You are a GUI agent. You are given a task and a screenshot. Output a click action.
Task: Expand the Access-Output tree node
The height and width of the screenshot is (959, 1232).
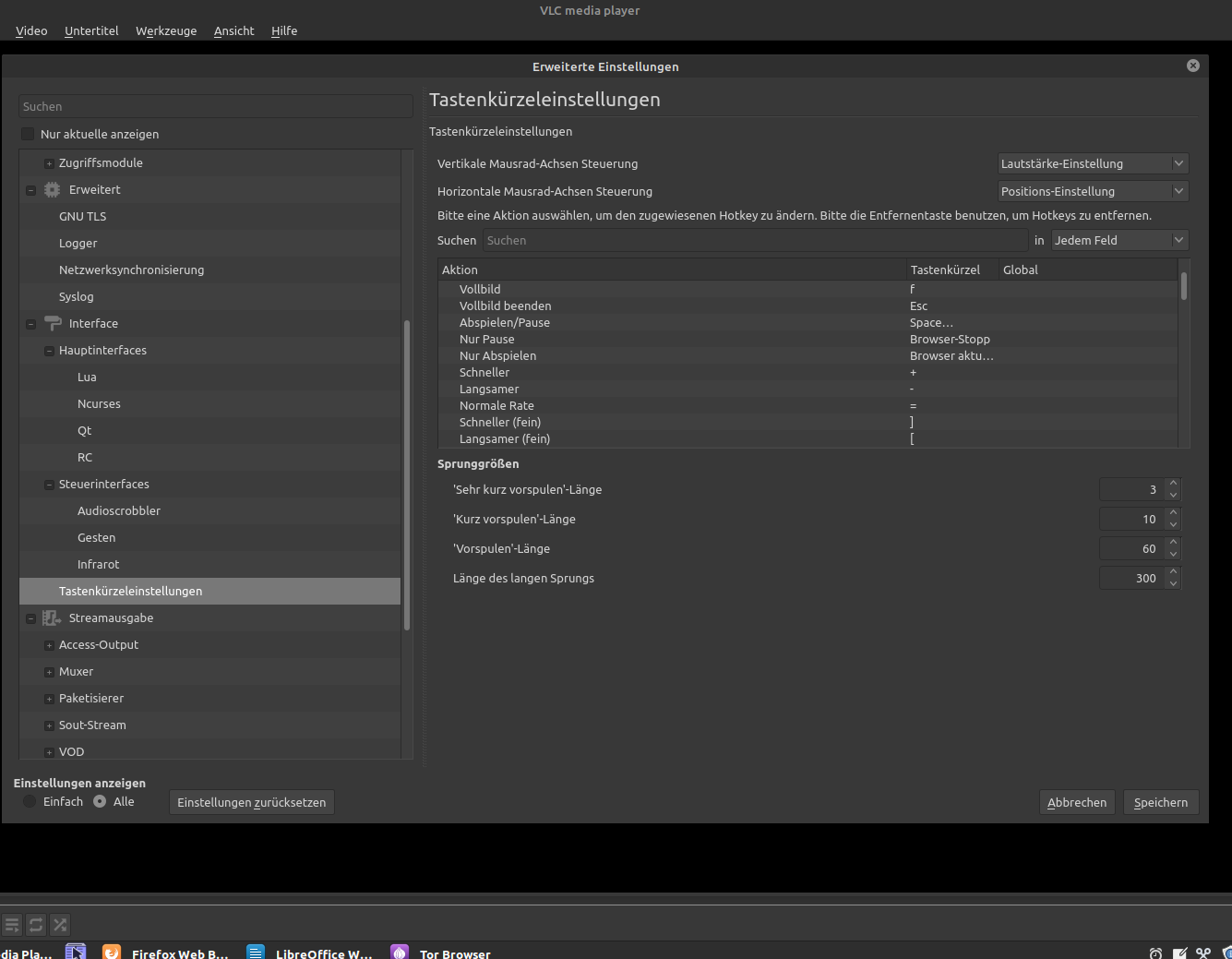coord(49,645)
